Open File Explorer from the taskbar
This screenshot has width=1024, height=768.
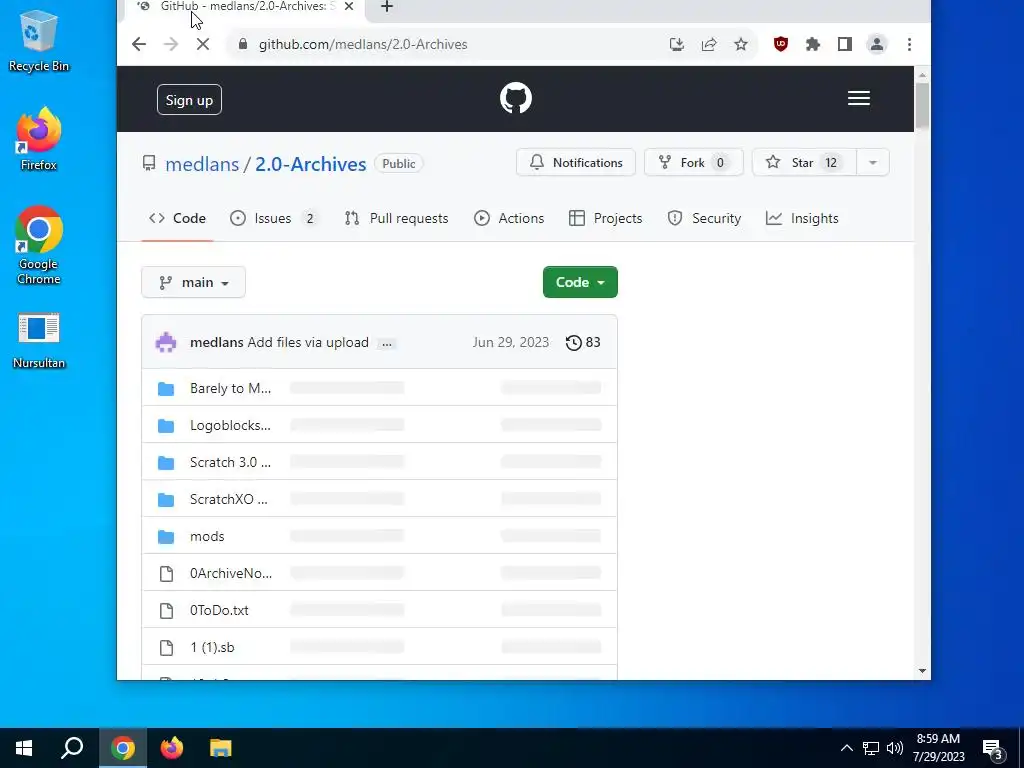point(221,748)
